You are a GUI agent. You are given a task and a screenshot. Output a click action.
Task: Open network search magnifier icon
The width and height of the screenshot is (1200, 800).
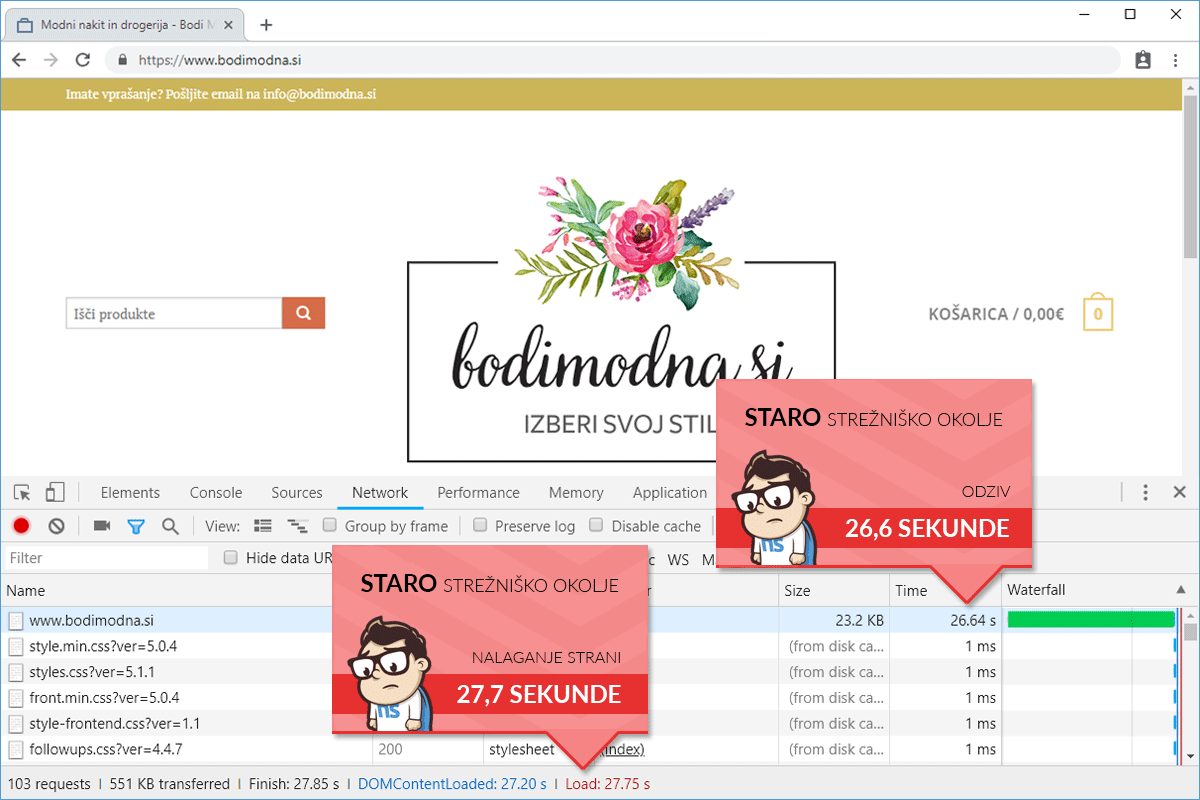pos(170,526)
